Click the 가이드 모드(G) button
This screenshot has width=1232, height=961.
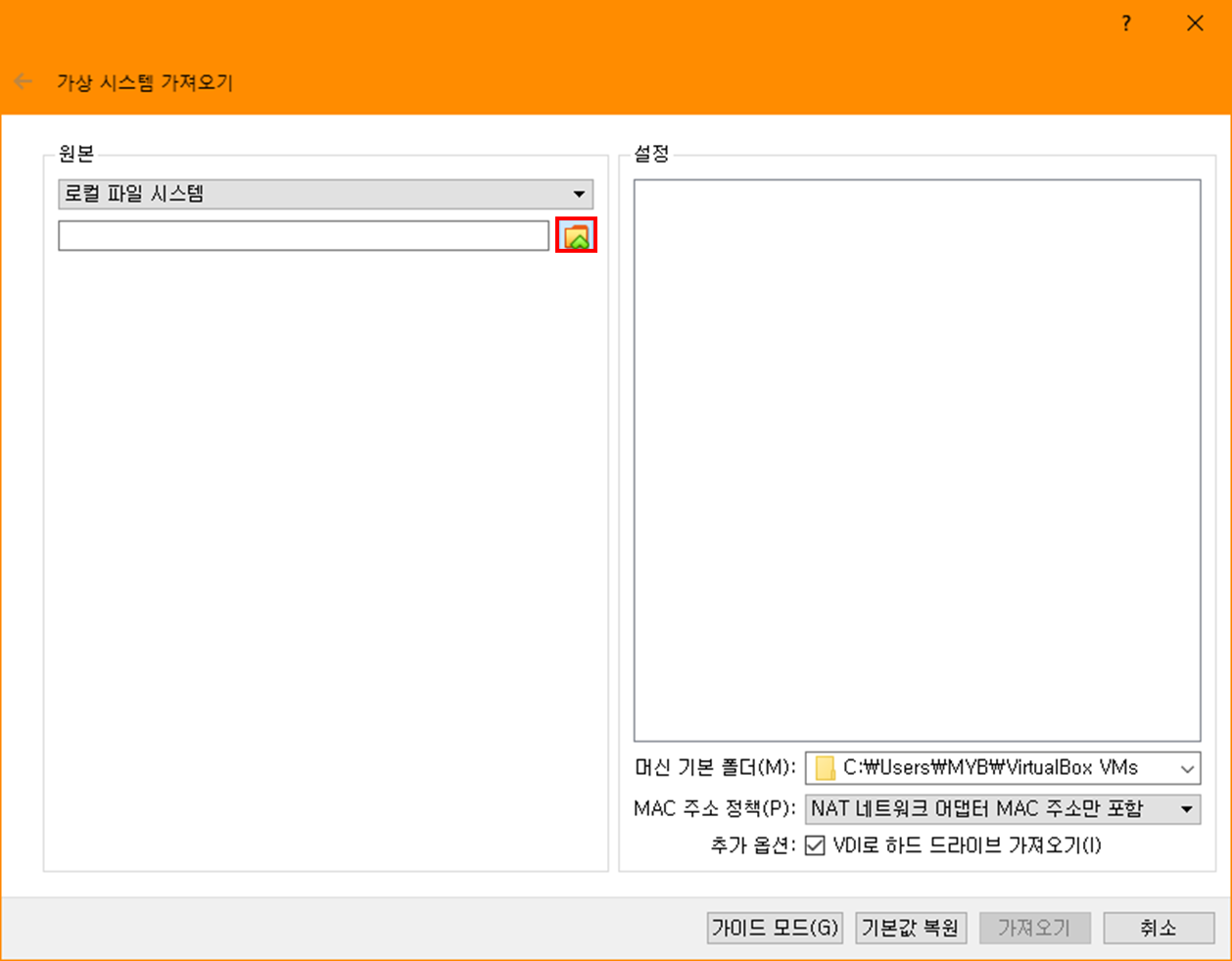[x=774, y=928]
